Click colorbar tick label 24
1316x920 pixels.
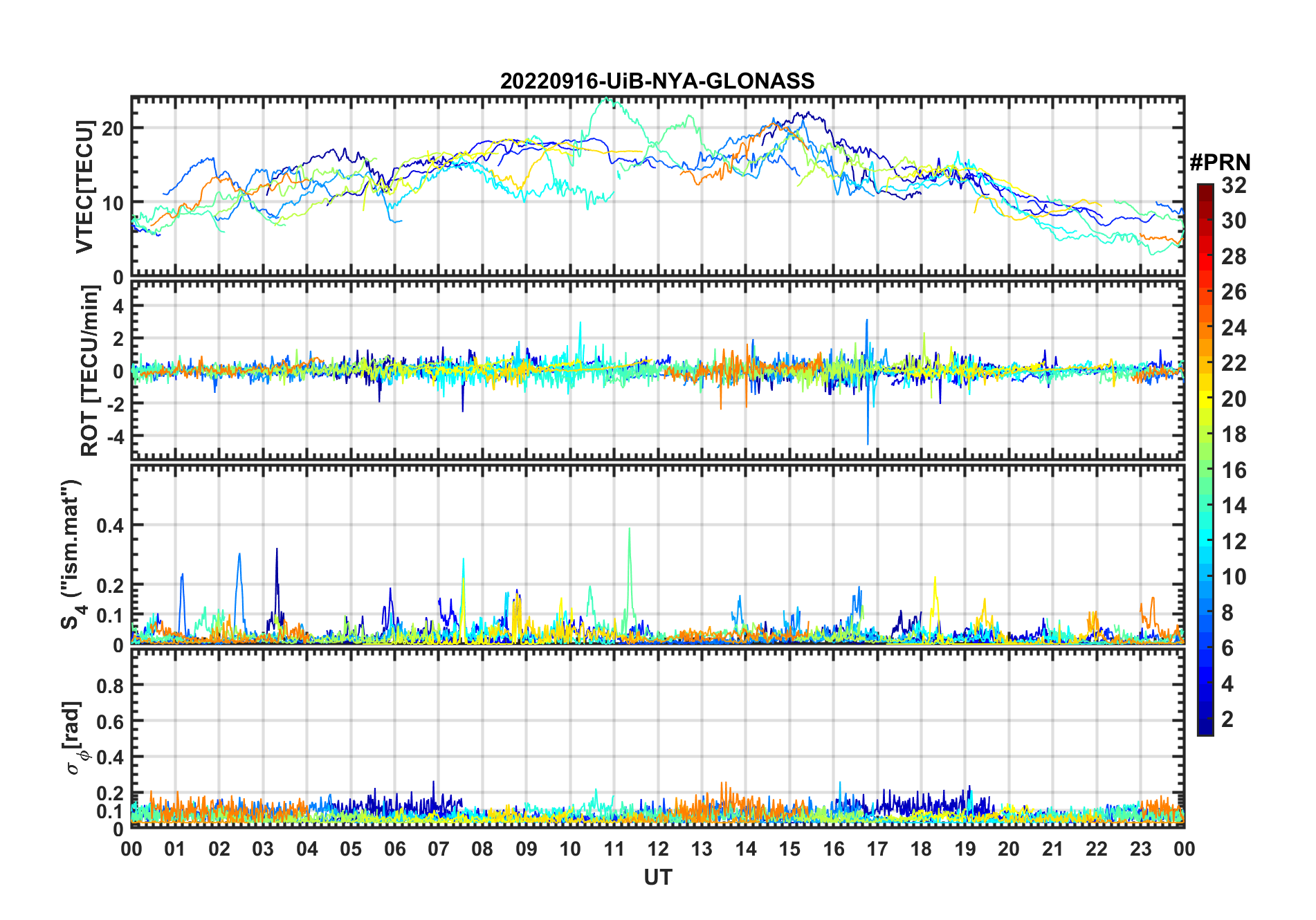[x=1234, y=328]
